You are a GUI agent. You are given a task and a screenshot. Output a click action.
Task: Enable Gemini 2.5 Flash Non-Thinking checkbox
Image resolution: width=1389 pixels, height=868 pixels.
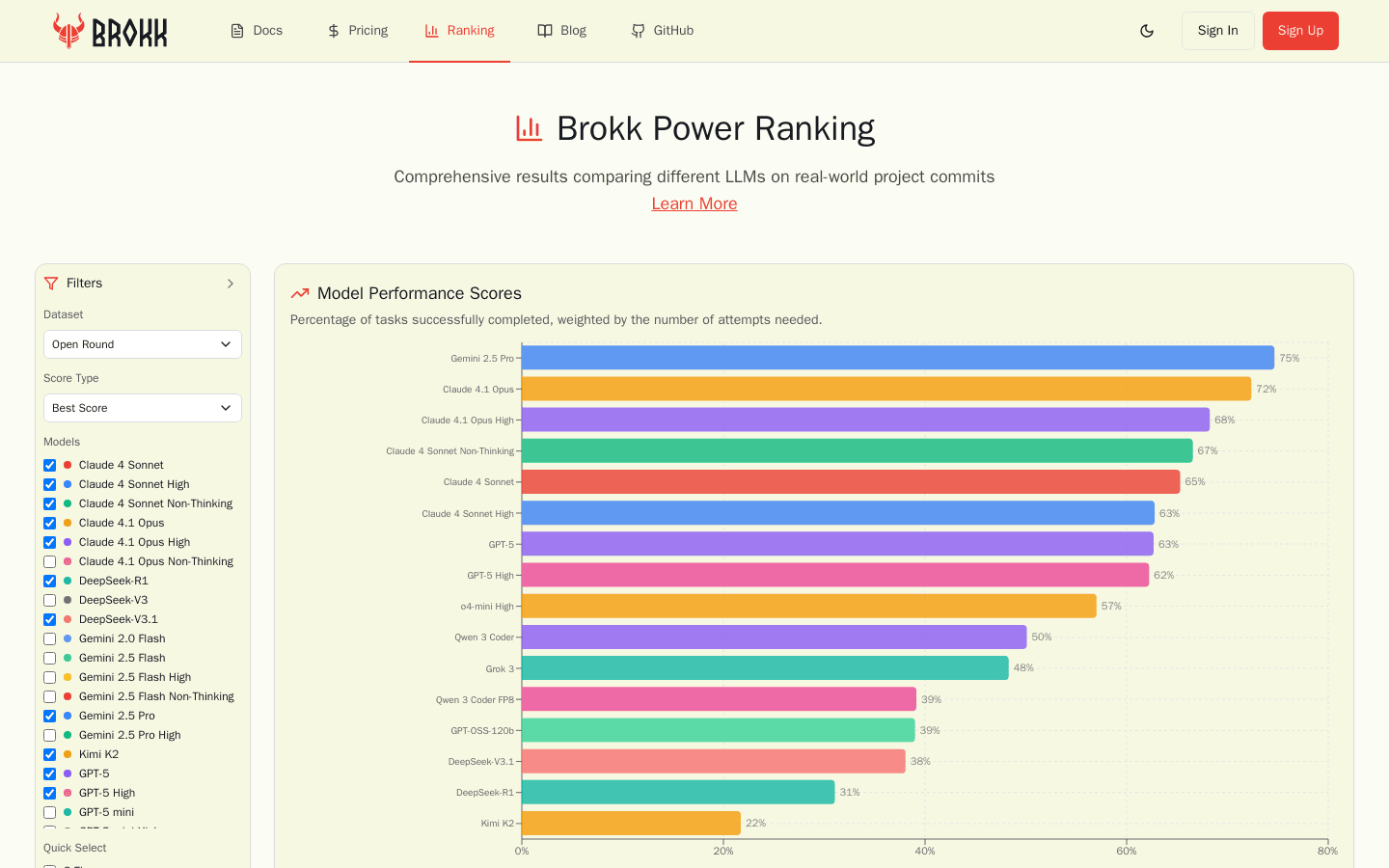[x=49, y=696]
